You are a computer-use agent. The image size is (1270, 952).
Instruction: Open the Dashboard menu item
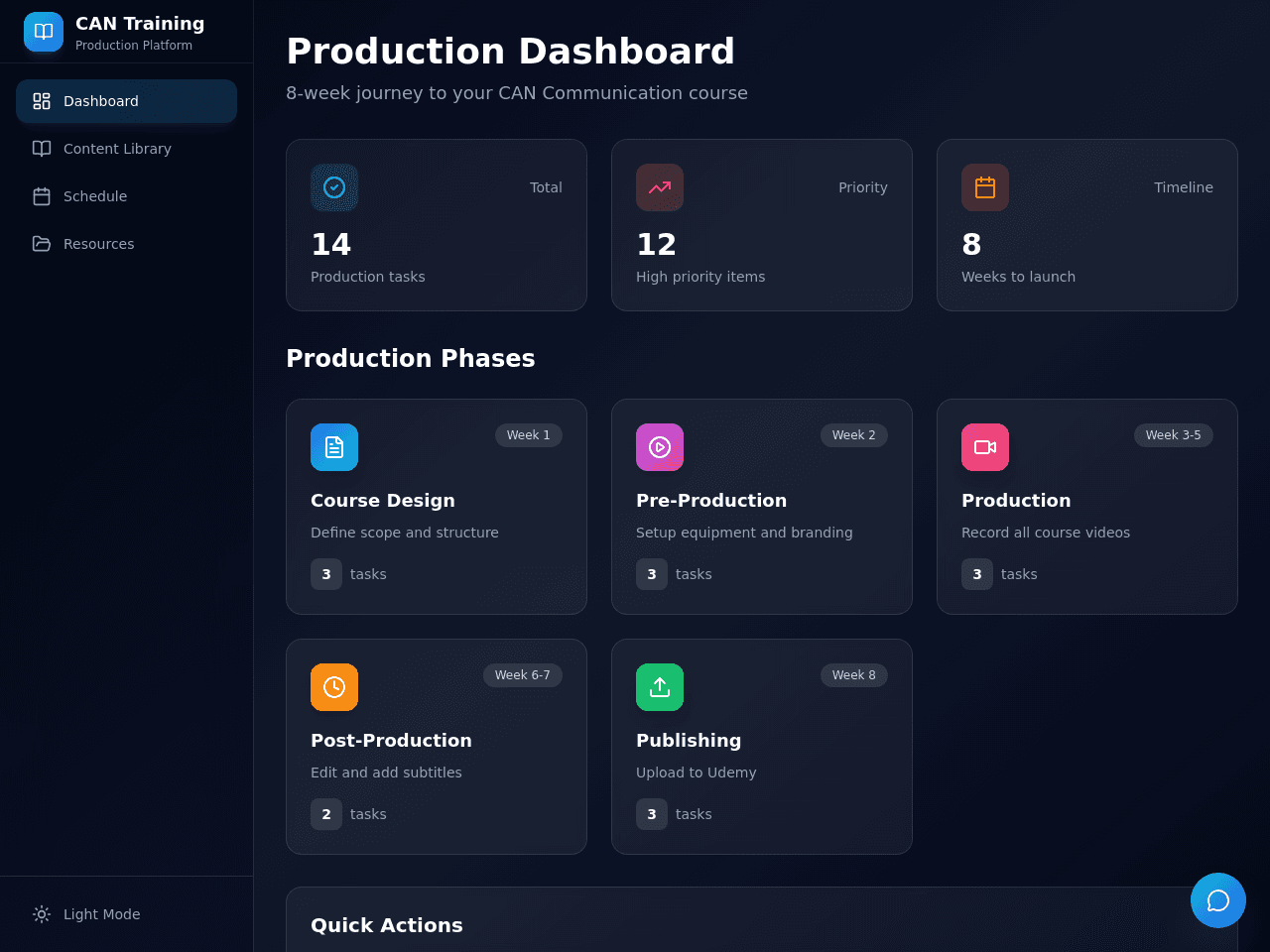pyautogui.click(x=126, y=101)
